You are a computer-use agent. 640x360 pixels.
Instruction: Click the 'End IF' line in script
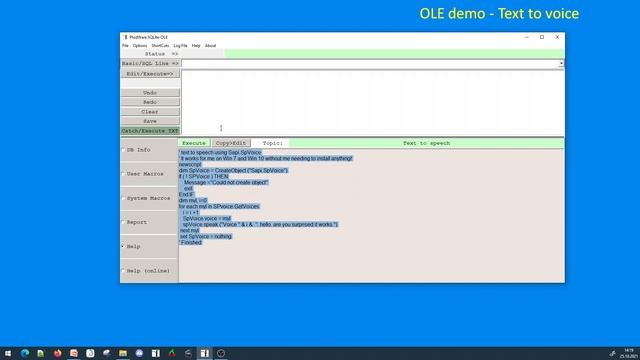pyautogui.click(x=187, y=194)
